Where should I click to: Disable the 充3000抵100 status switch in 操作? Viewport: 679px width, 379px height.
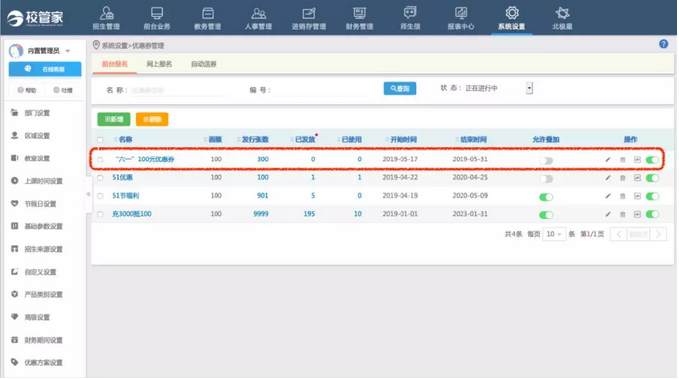(652, 214)
